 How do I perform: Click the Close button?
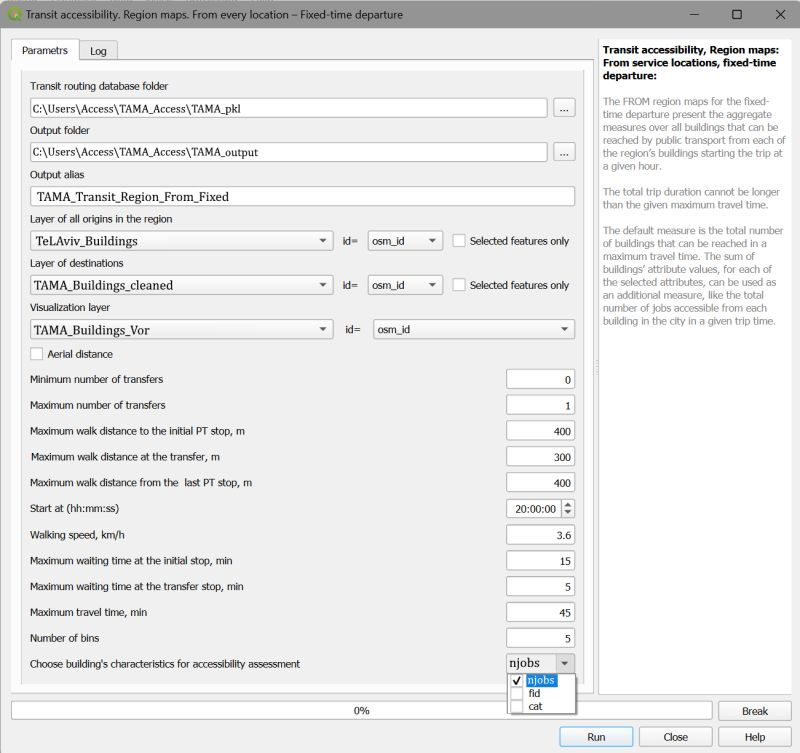[x=676, y=737]
